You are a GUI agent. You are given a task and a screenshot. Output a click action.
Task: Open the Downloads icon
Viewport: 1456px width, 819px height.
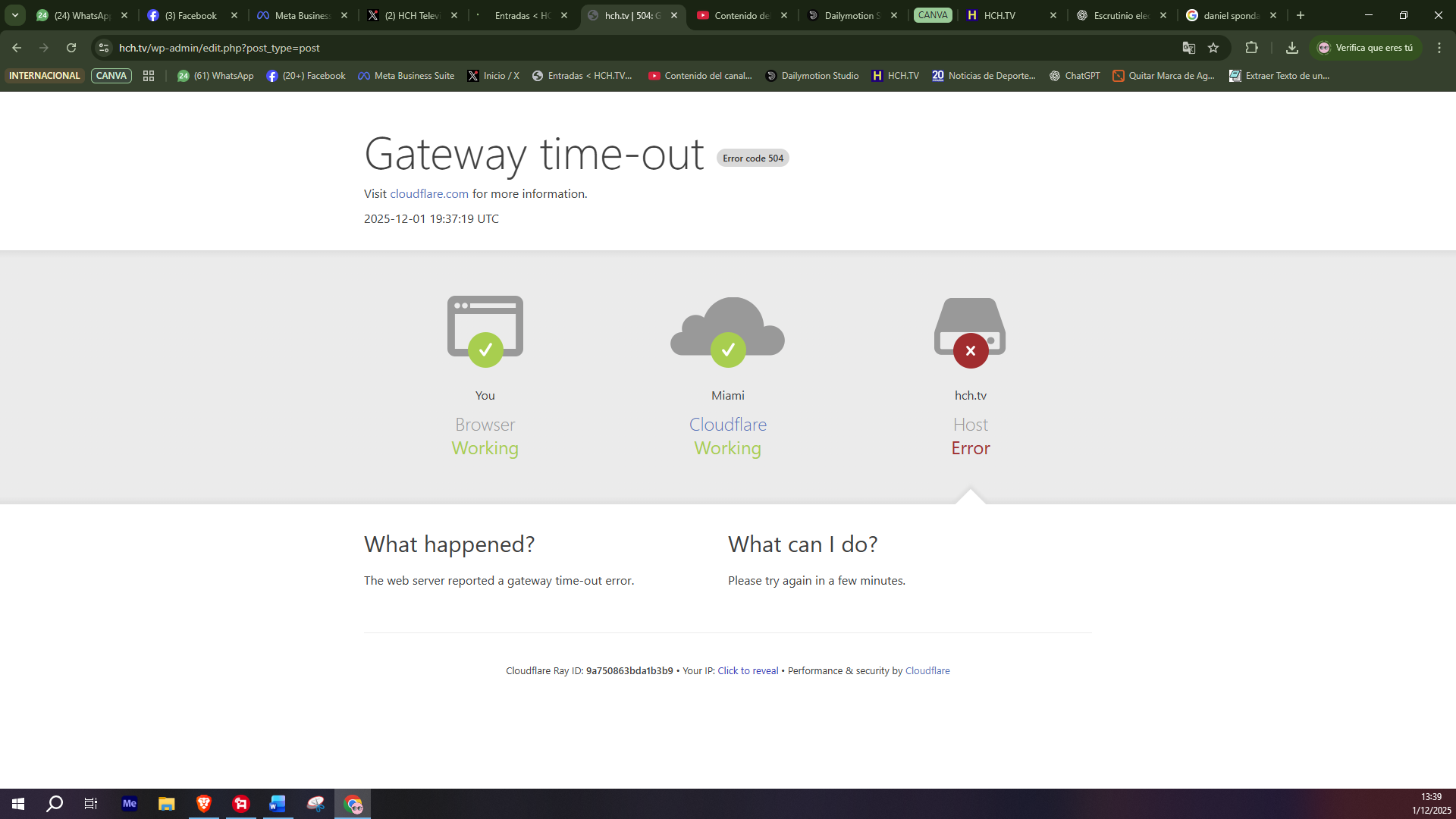point(1292,48)
